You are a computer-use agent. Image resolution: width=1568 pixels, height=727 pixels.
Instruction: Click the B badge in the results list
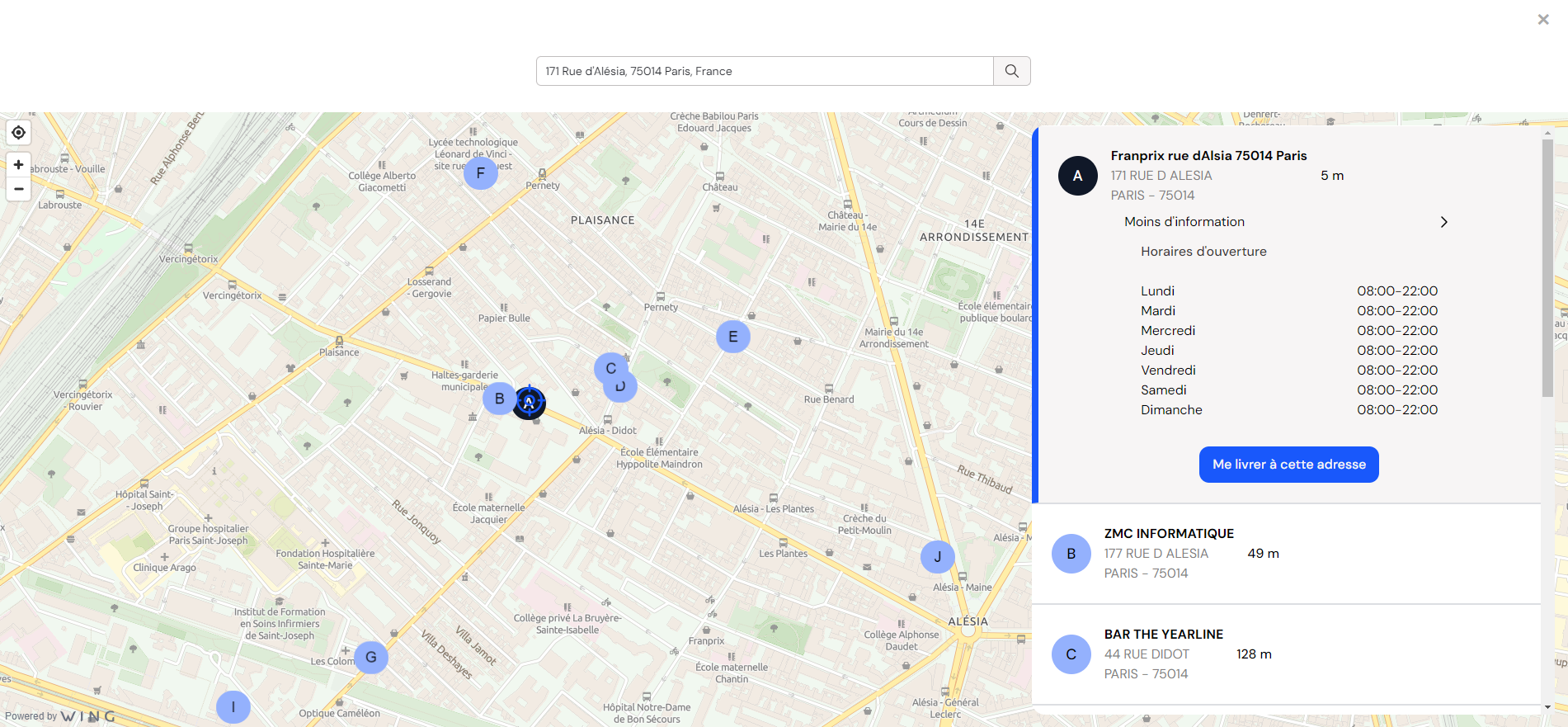coord(1071,554)
